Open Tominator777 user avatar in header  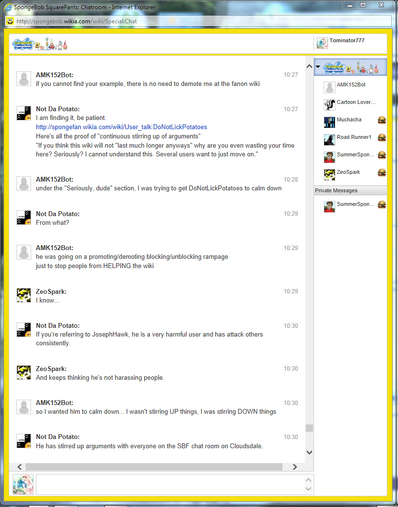(322, 43)
